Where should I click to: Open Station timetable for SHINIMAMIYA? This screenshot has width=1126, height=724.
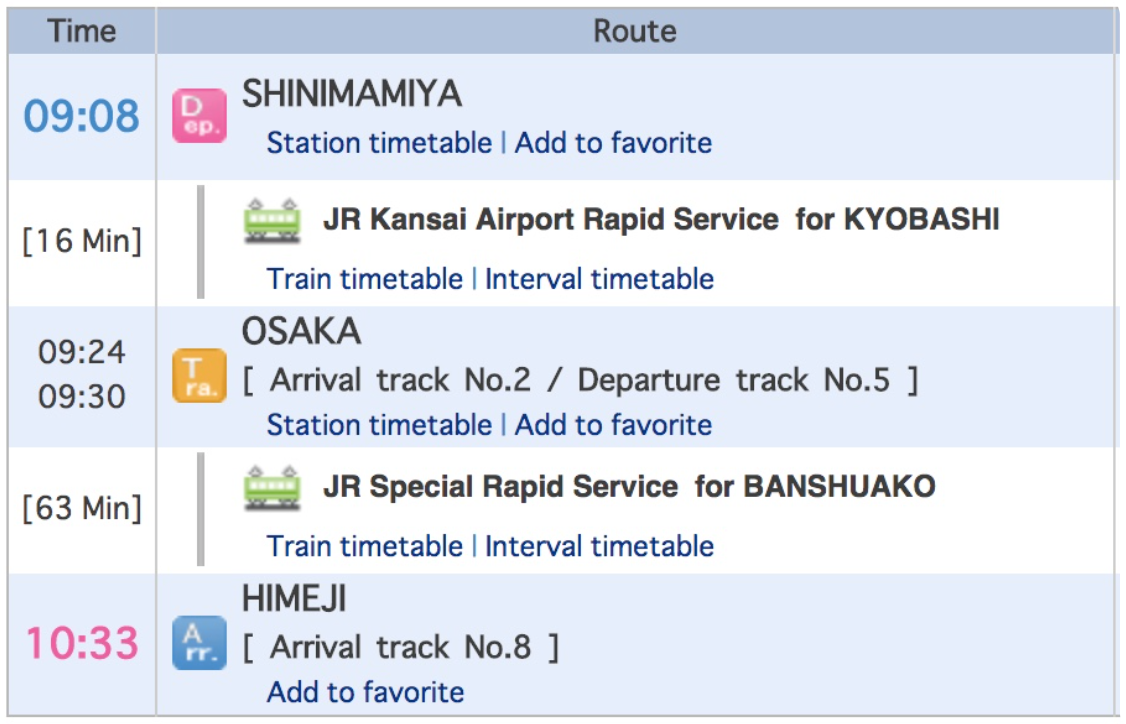pos(379,143)
